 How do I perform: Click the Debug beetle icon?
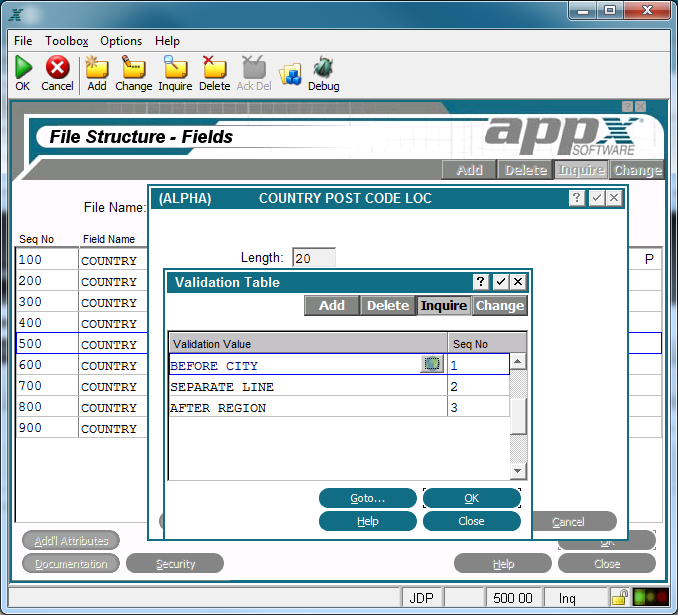[323, 67]
